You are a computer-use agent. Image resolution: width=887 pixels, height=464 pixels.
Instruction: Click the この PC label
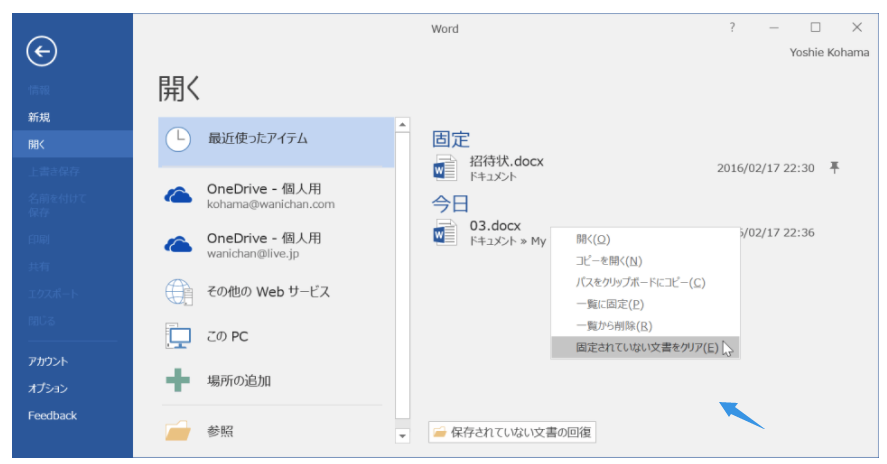(227, 337)
